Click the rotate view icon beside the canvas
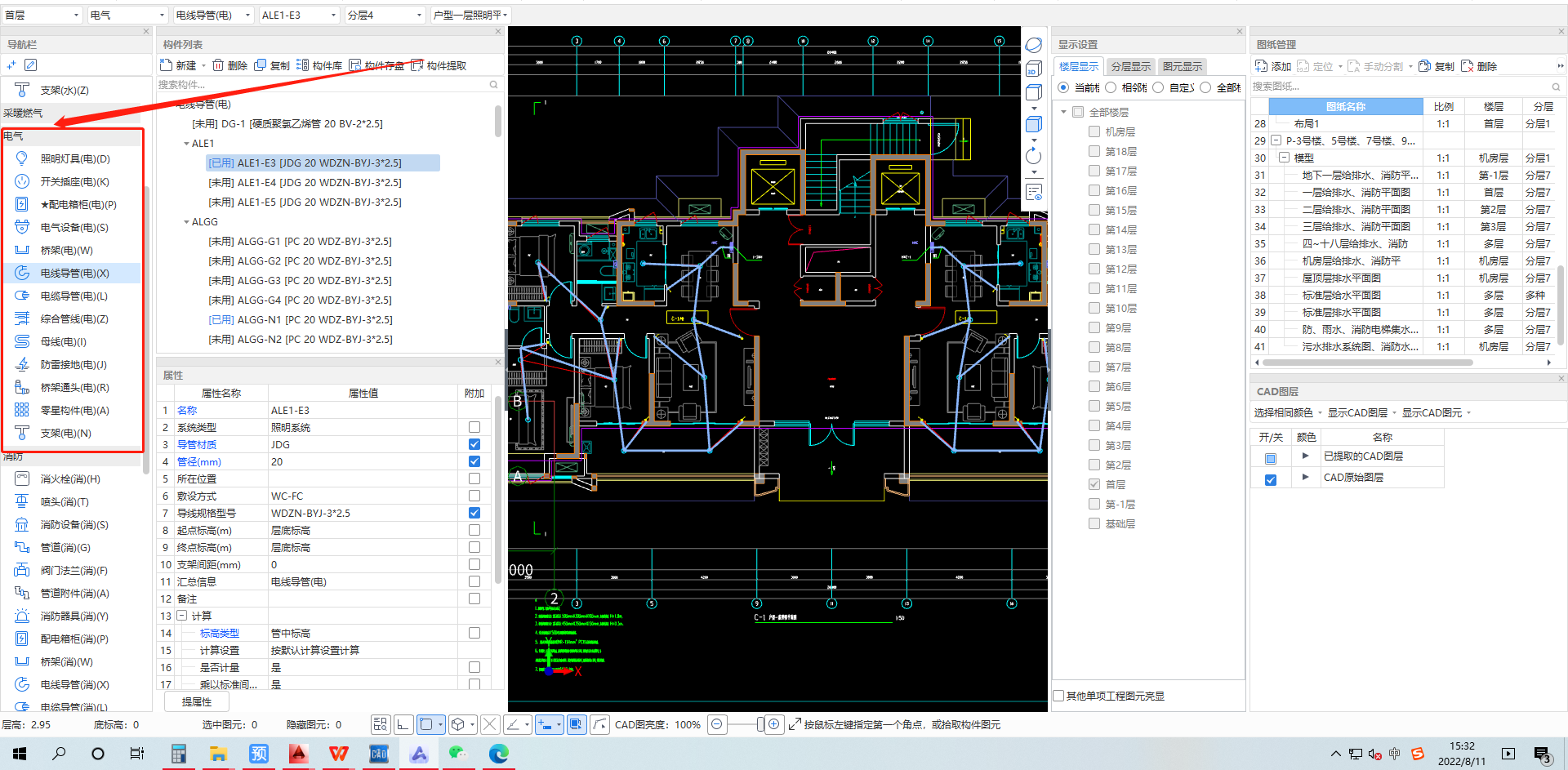The width and height of the screenshot is (1568, 770). tap(1033, 155)
